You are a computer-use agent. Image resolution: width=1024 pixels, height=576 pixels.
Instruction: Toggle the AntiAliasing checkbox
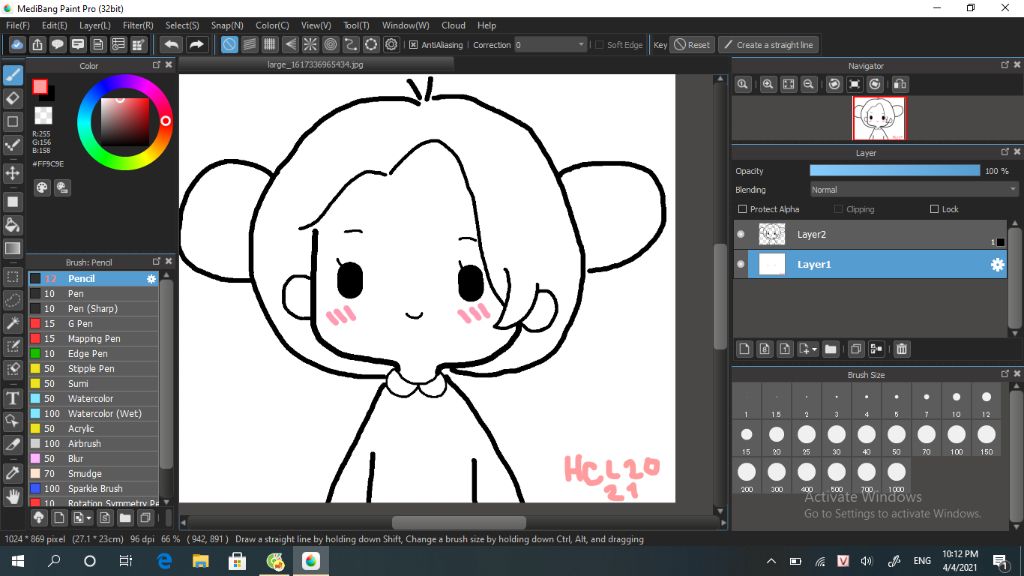(x=413, y=45)
